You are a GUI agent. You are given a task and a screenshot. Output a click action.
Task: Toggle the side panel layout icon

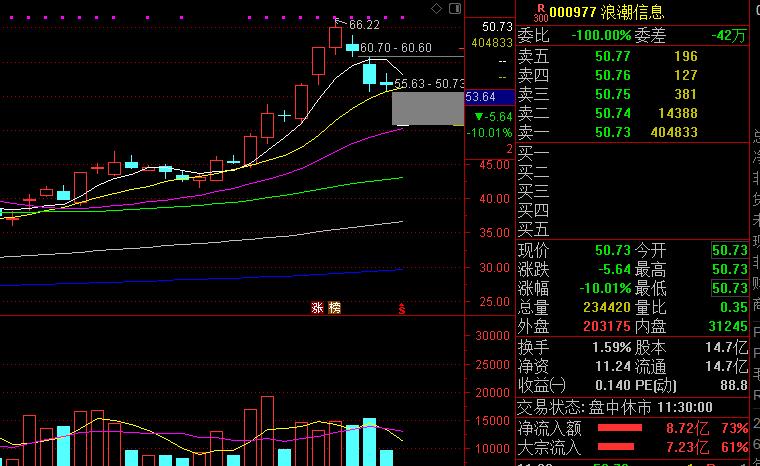pos(455,8)
